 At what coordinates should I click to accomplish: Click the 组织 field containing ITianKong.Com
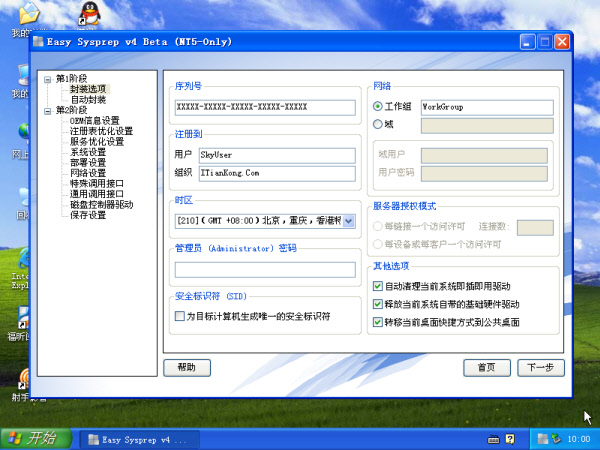coord(277,173)
